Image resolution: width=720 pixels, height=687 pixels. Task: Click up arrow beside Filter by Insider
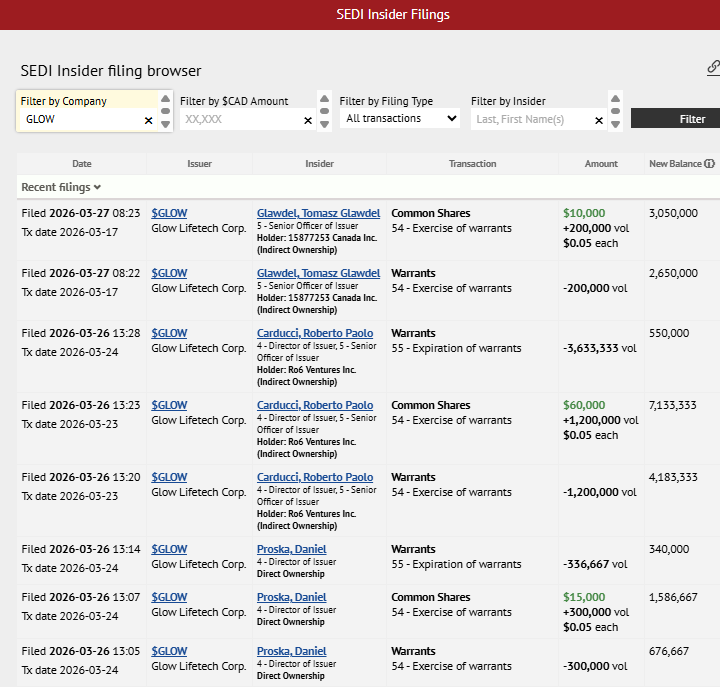(x=616, y=99)
